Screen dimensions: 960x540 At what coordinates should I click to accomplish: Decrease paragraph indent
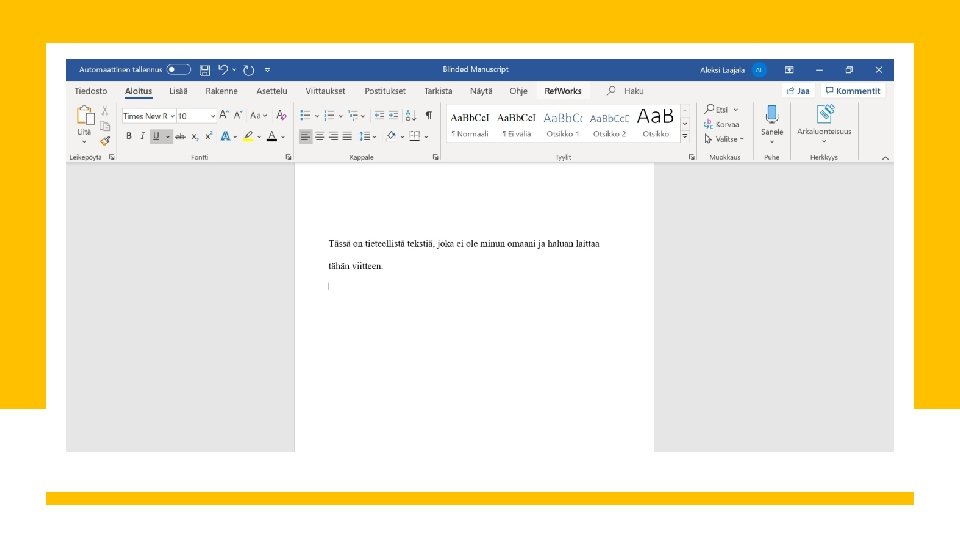coord(379,115)
